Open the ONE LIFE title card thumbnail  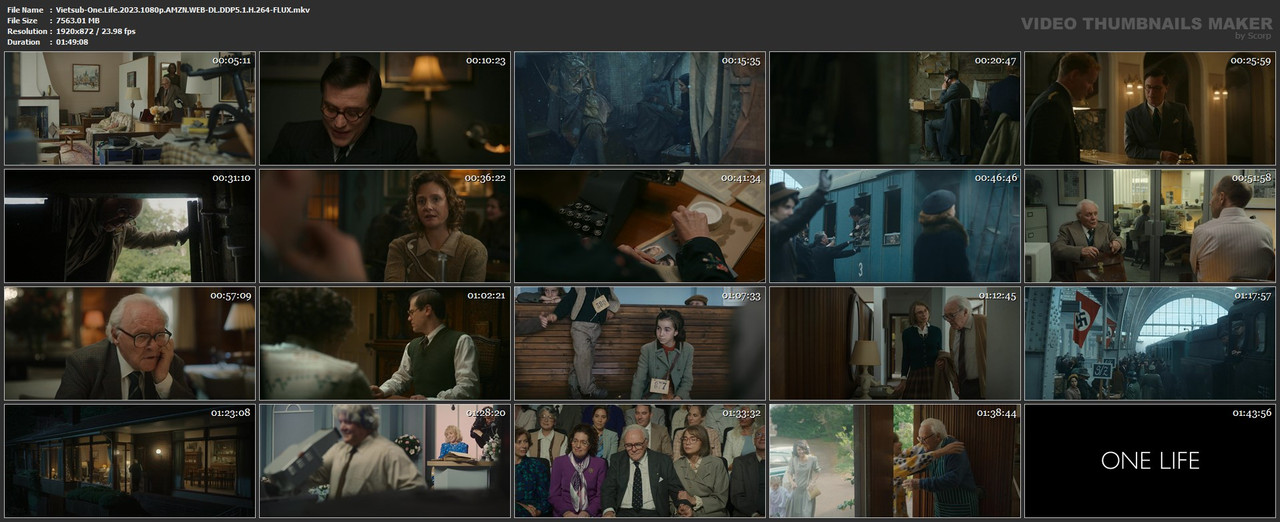coord(1150,461)
